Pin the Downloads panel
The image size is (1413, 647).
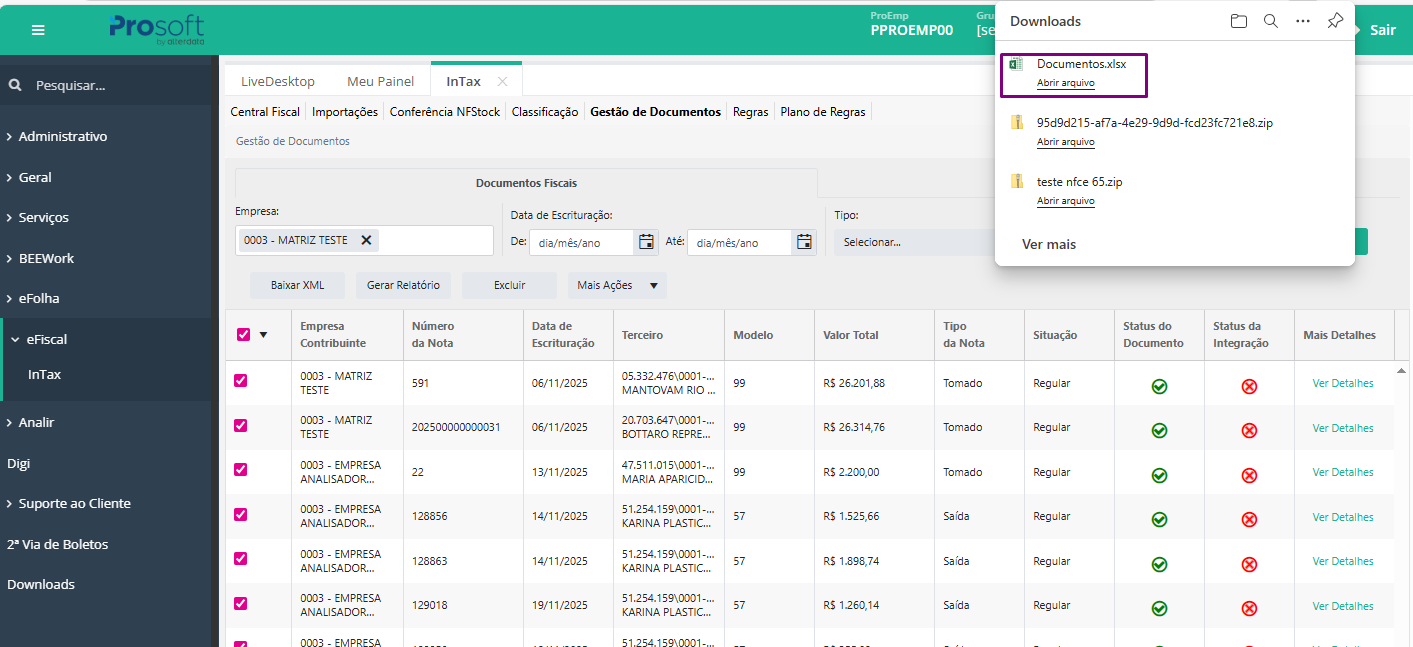1334,21
